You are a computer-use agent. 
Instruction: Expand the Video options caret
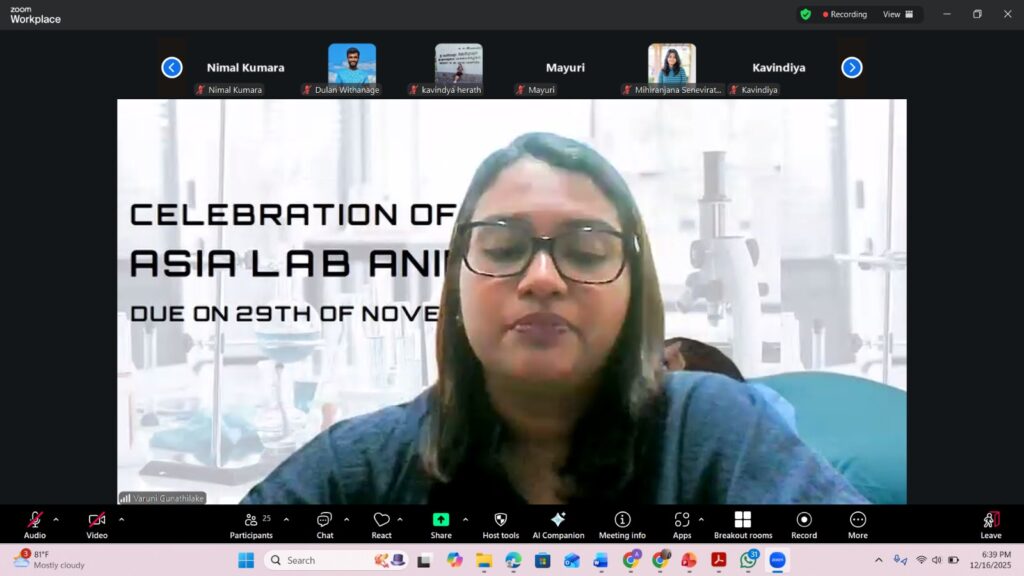pyautogui.click(x=122, y=519)
